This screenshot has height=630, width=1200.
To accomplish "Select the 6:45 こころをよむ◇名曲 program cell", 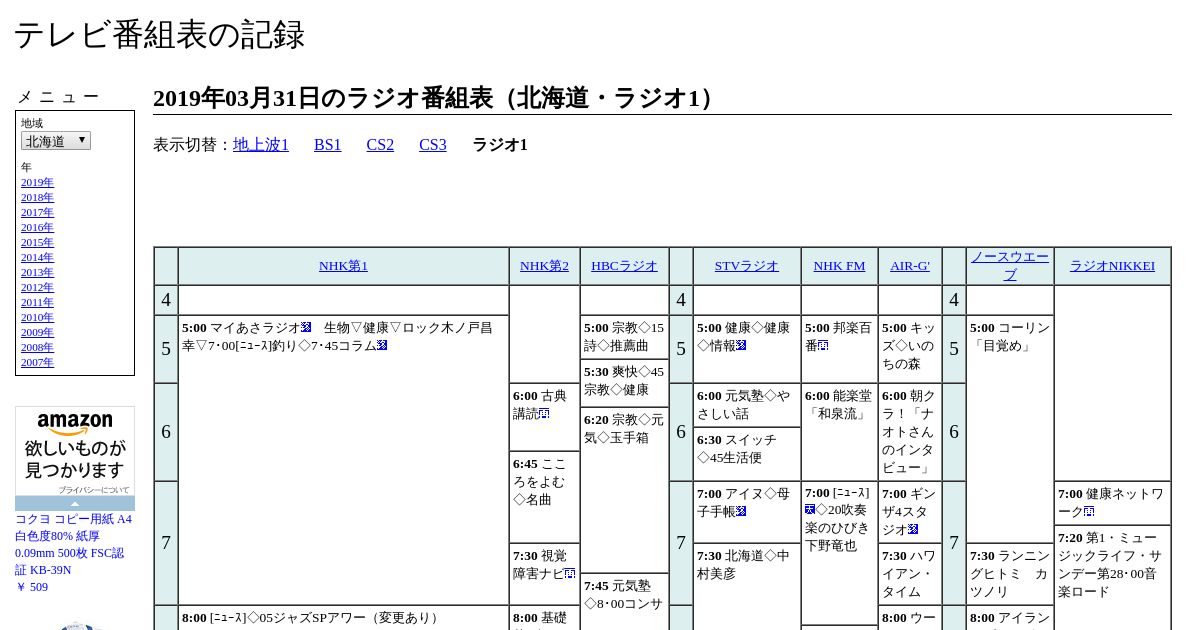I will [x=544, y=497].
